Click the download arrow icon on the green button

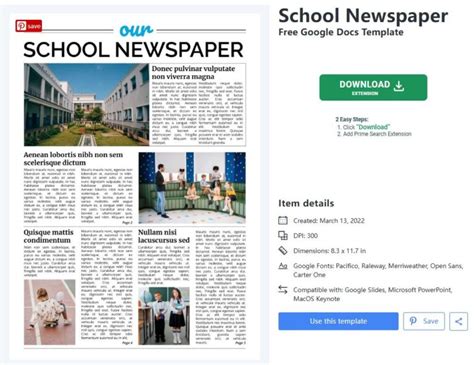pos(399,85)
